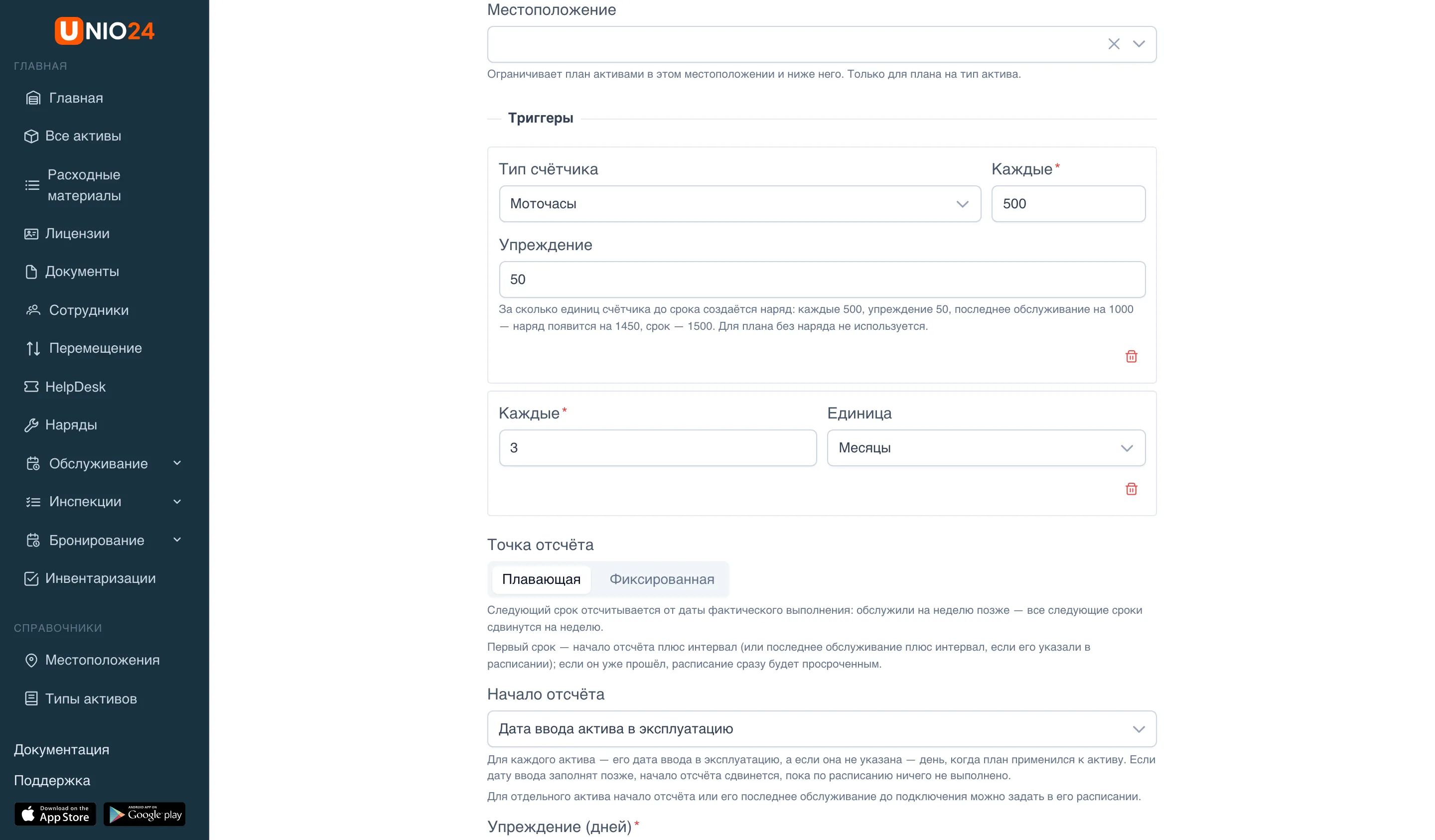Click the Google Play download badge
This screenshot has width=1435, height=840.
click(x=144, y=815)
